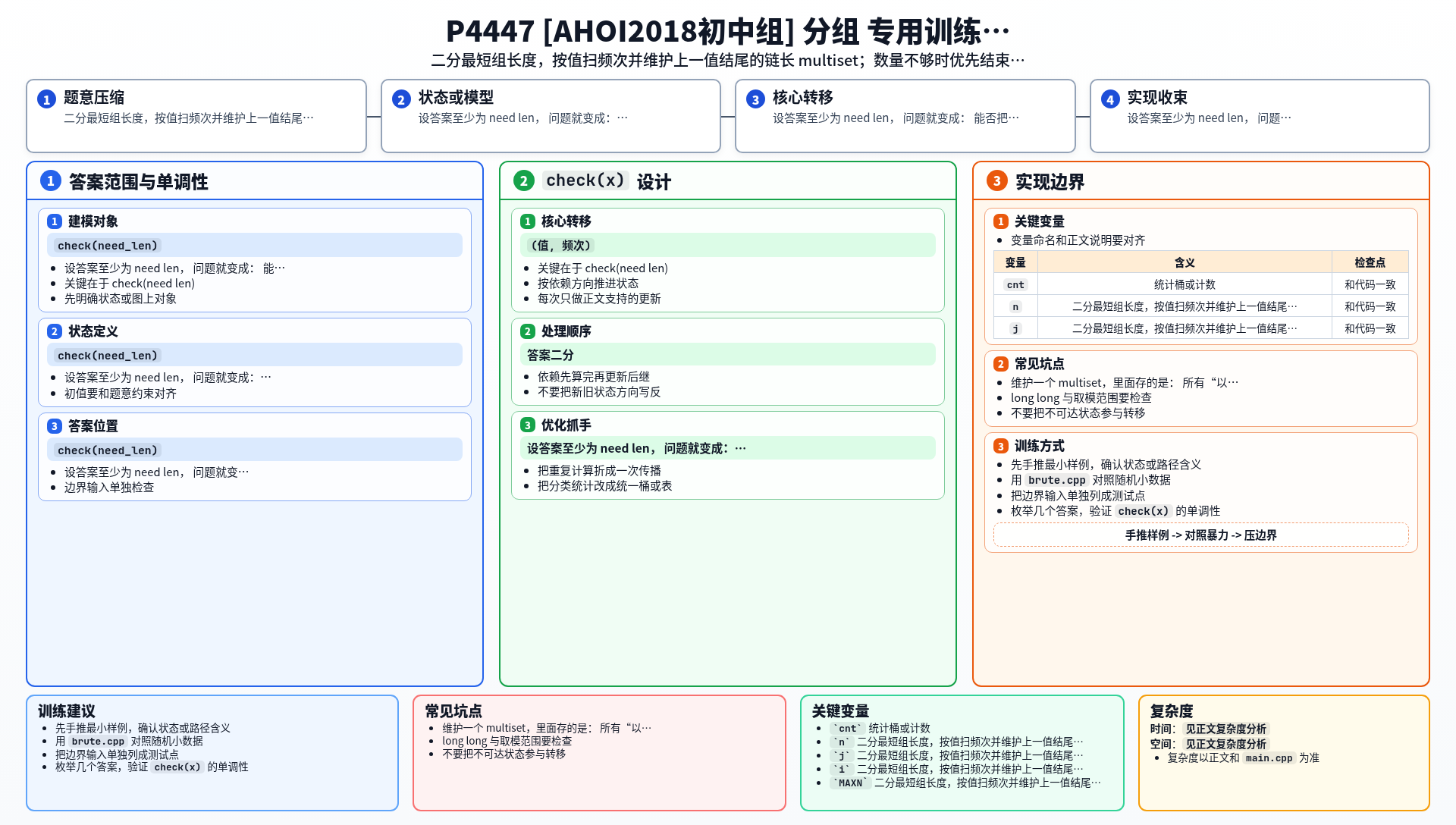Click the check(x) code label in green header
This screenshot has height=825, width=1456.
click(585, 180)
